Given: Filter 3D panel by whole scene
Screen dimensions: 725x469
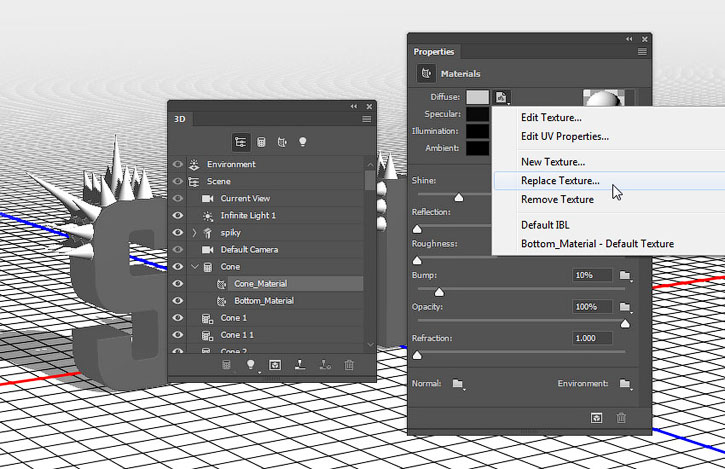Looking at the screenshot, I should (x=240, y=142).
